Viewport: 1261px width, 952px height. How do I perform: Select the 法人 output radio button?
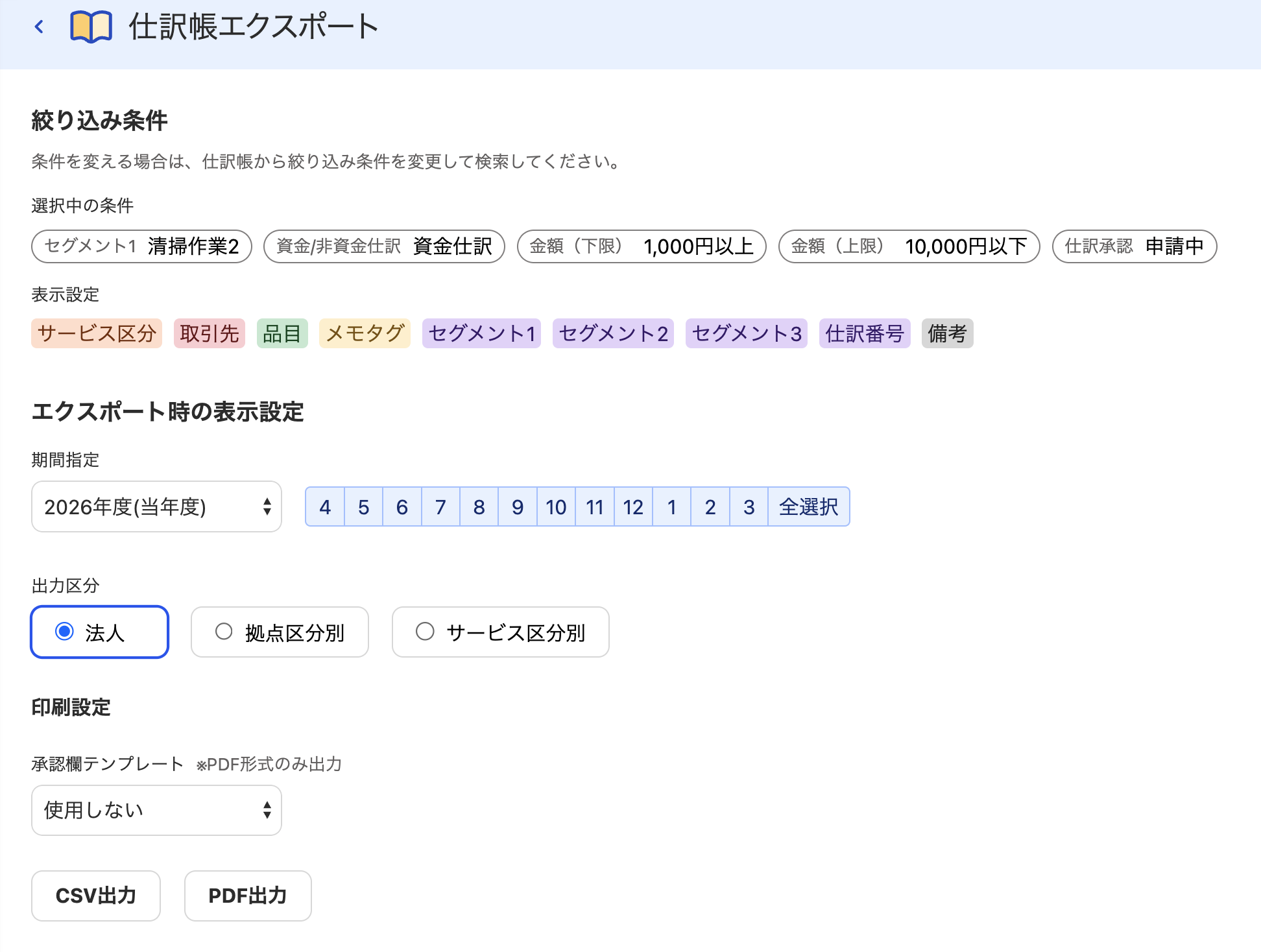coord(99,632)
